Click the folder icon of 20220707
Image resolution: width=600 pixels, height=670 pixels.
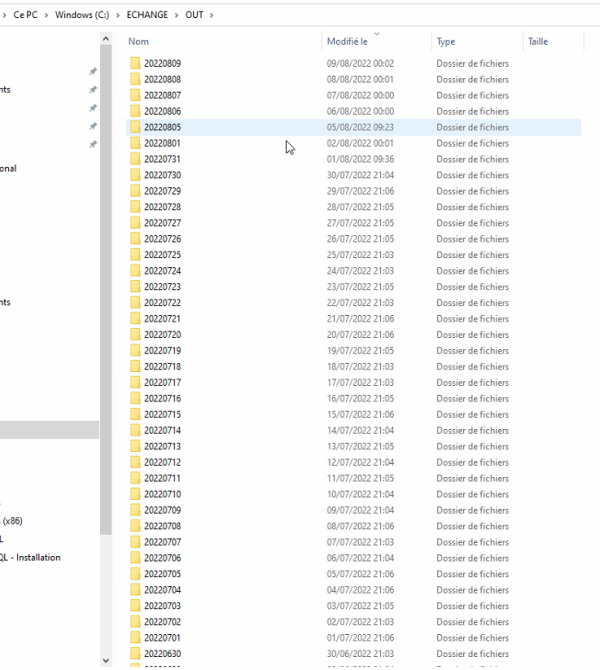pyautogui.click(x=135, y=542)
